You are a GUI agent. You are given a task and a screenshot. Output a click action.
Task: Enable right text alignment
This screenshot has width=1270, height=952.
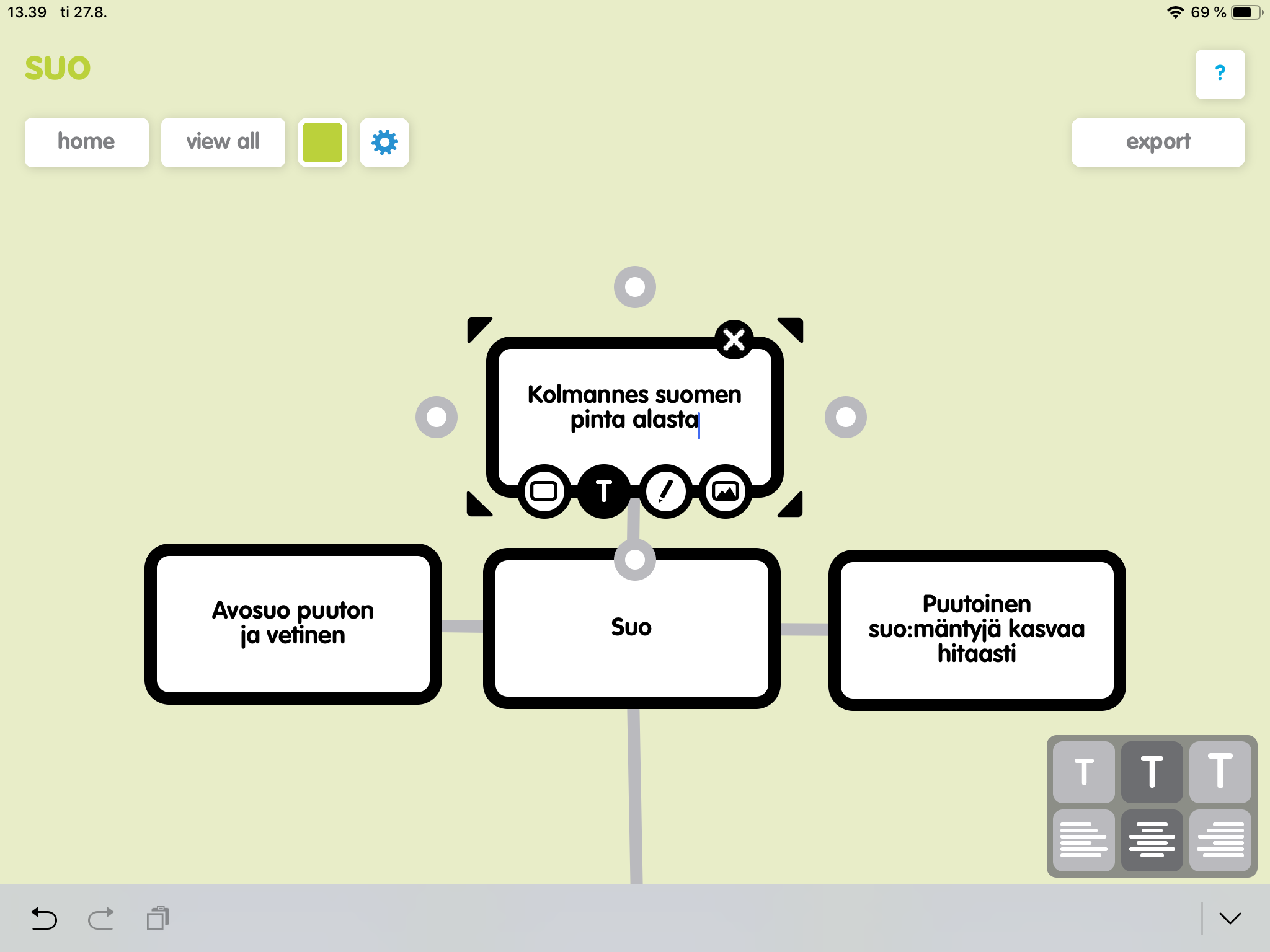pyautogui.click(x=1220, y=840)
